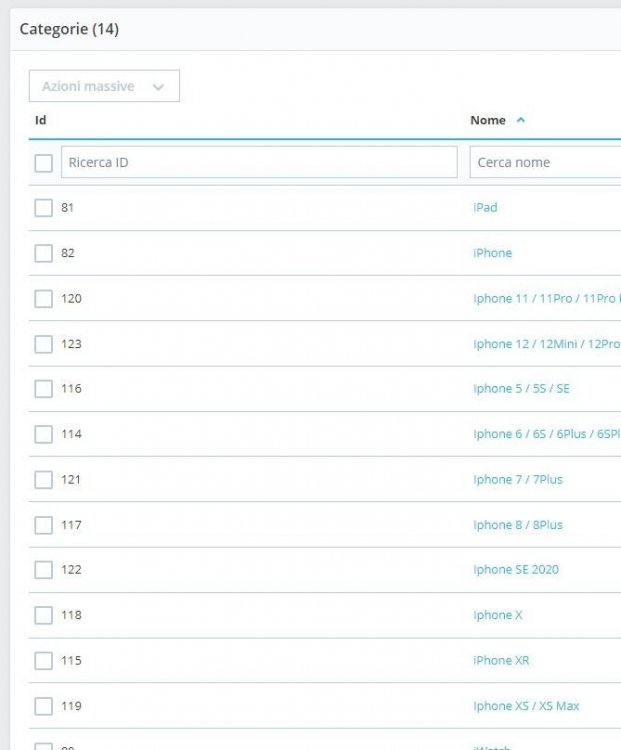The height and width of the screenshot is (750, 621).
Task: Open Iphone 11 / 11Pro category
Action: (546, 298)
